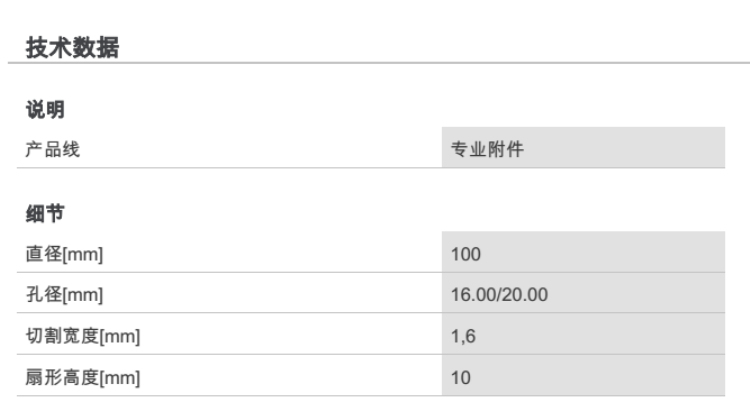750x420 pixels.
Task: Click the segment height value 10
Action: coord(462,379)
